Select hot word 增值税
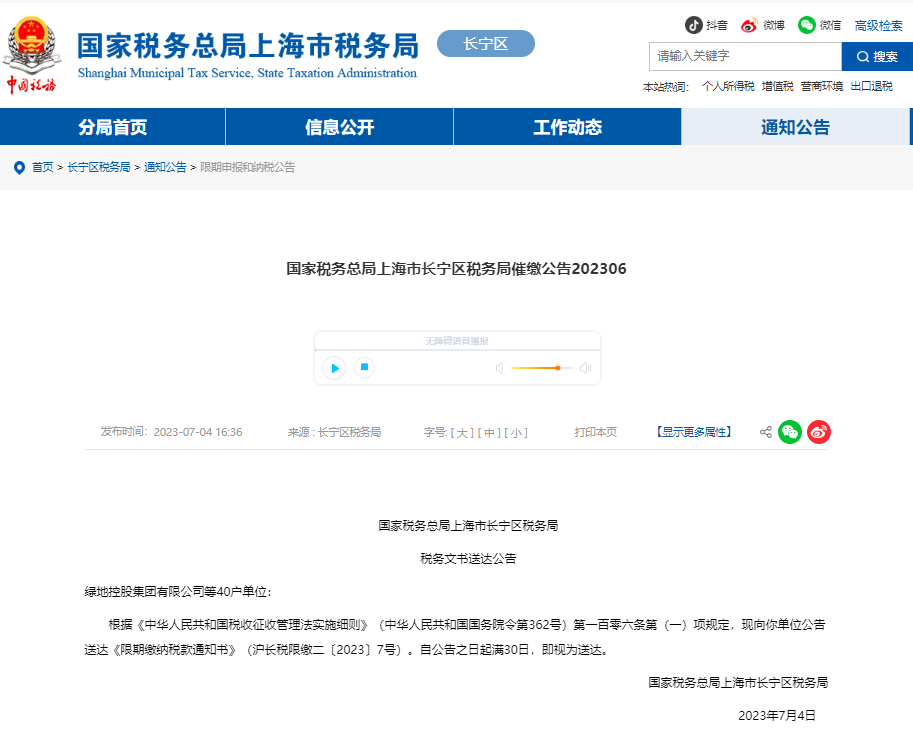Viewport: 913px width, 733px height. (x=778, y=86)
